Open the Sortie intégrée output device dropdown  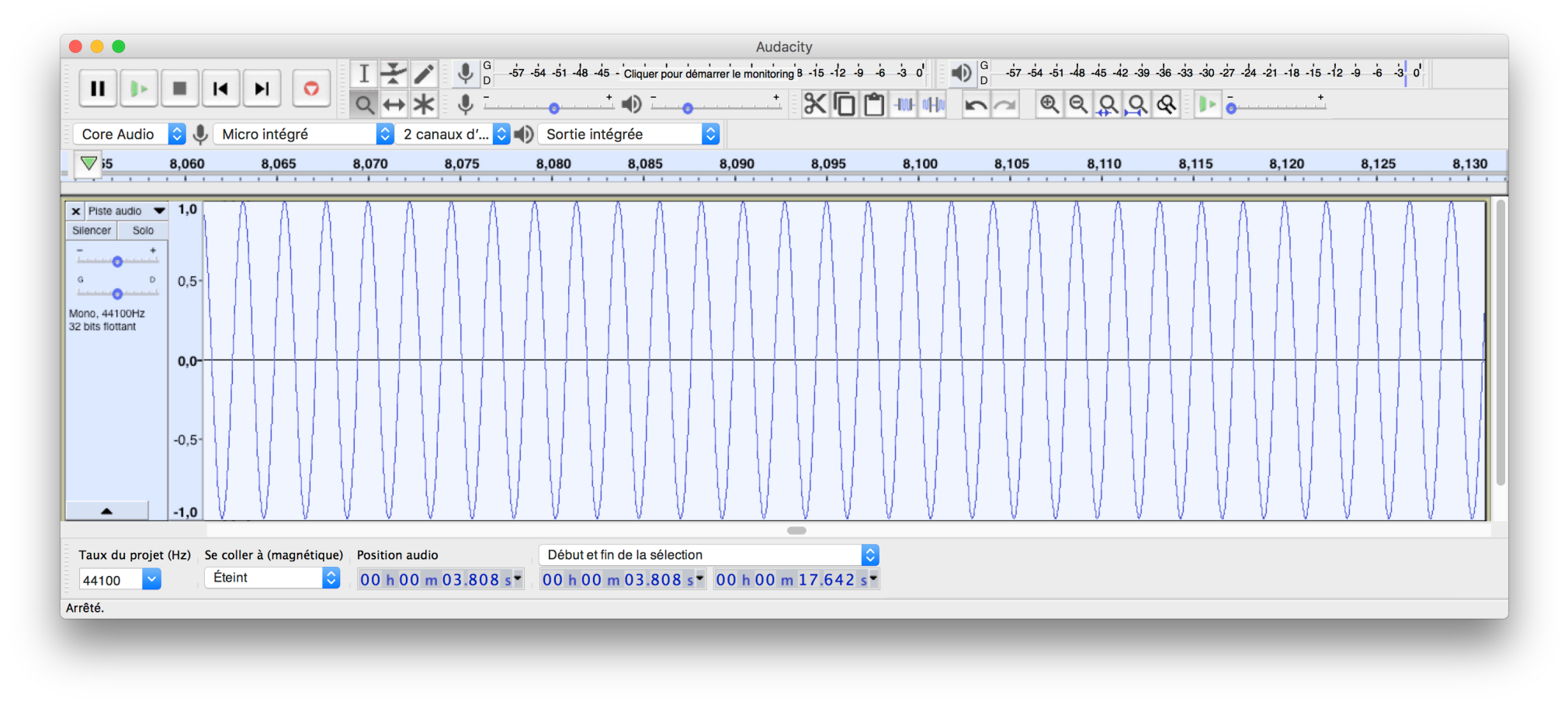(628, 134)
